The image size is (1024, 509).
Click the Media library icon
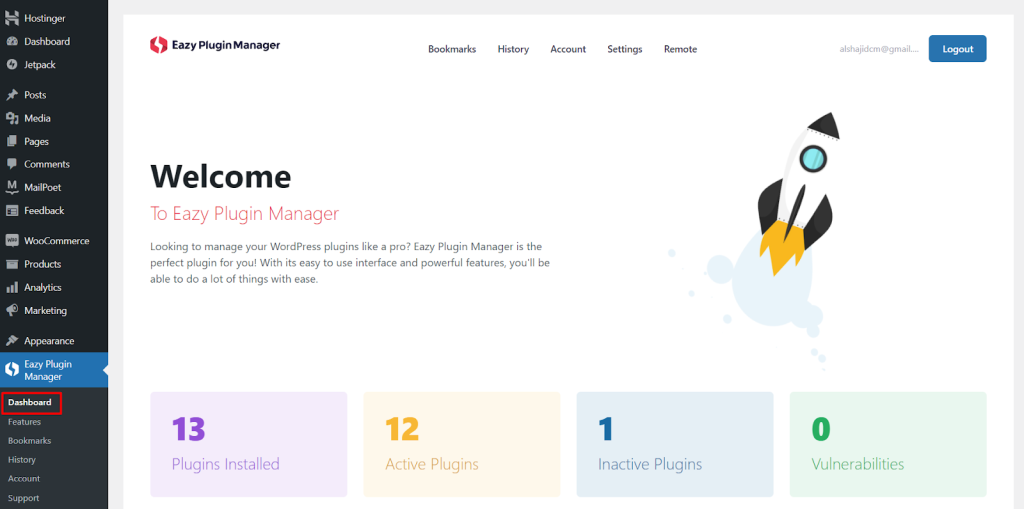coord(12,118)
